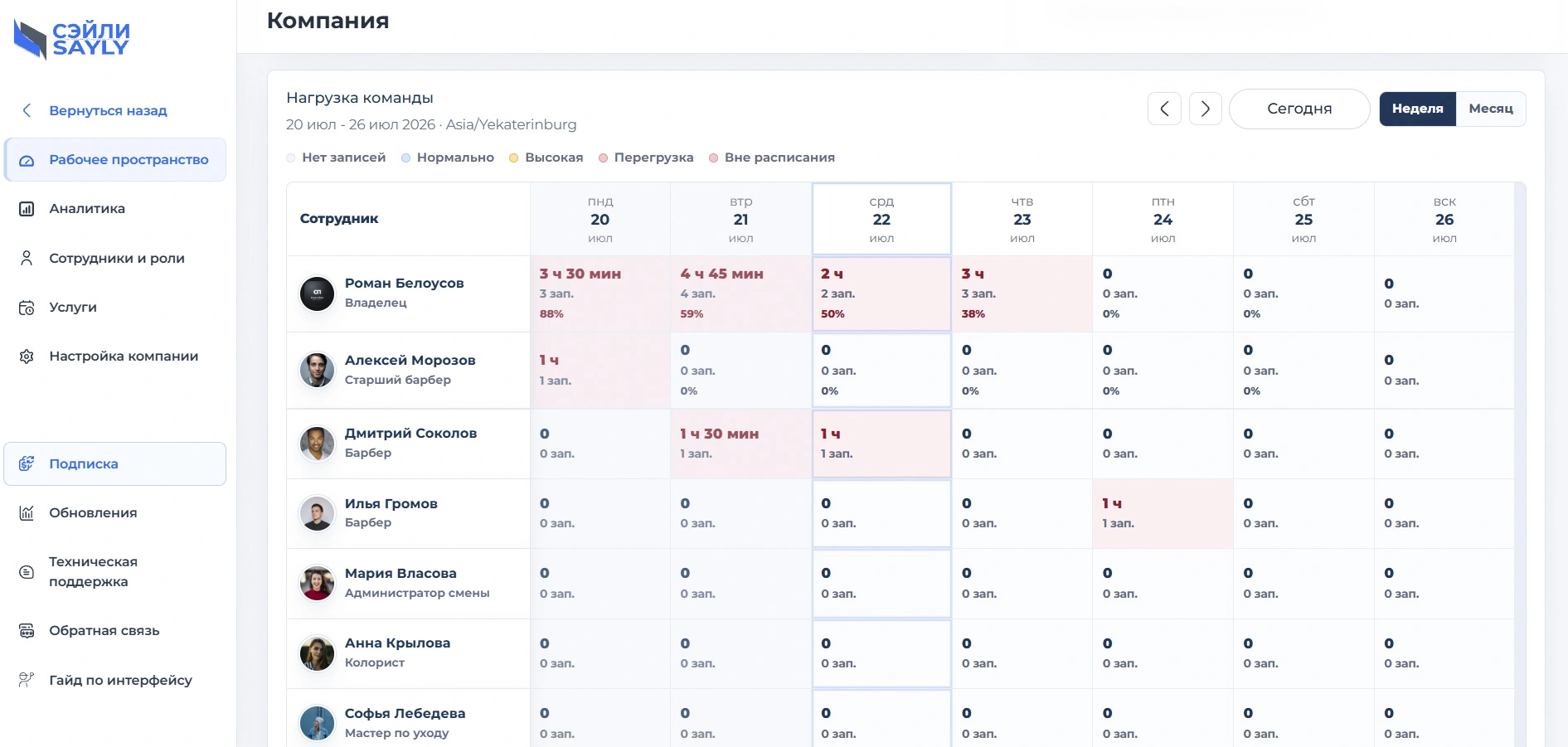
Task: Click the pink Перегрузка legend dot
Action: [x=604, y=158]
